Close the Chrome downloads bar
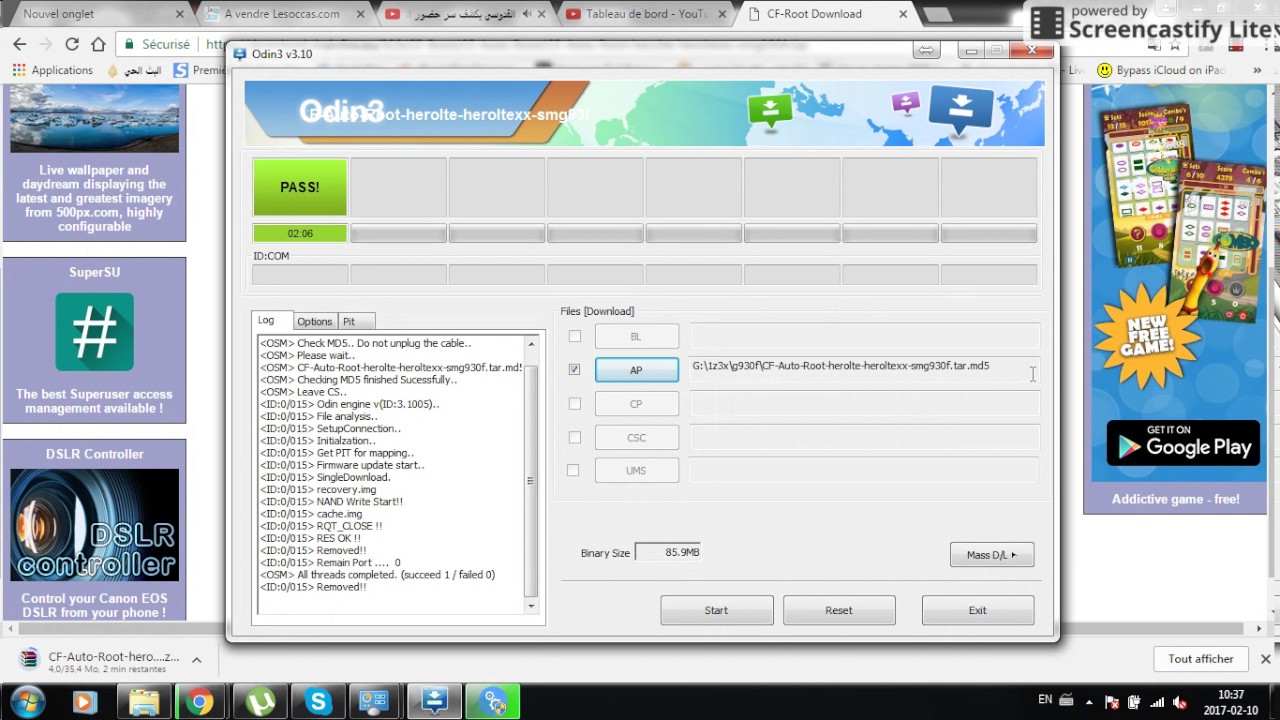 [1265, 659]
